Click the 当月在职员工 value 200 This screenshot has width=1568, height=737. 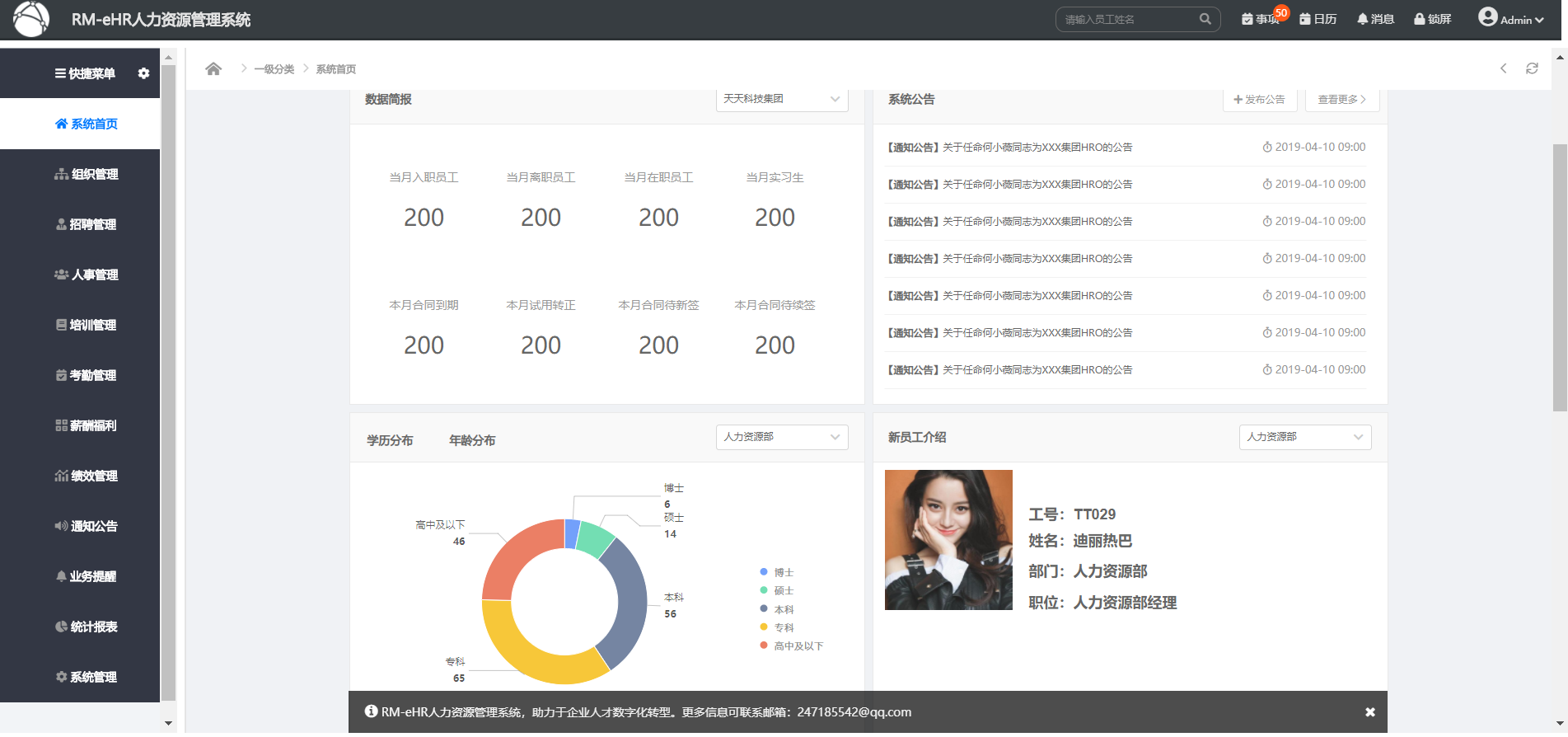click(658, 218)
